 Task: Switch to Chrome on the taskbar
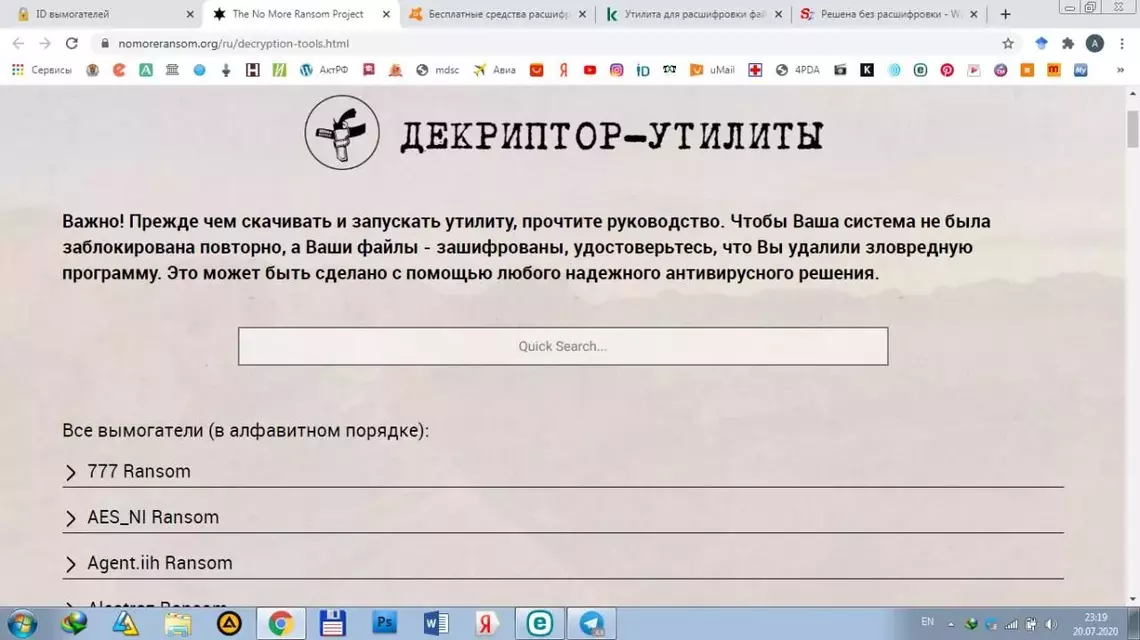point(281,623)
